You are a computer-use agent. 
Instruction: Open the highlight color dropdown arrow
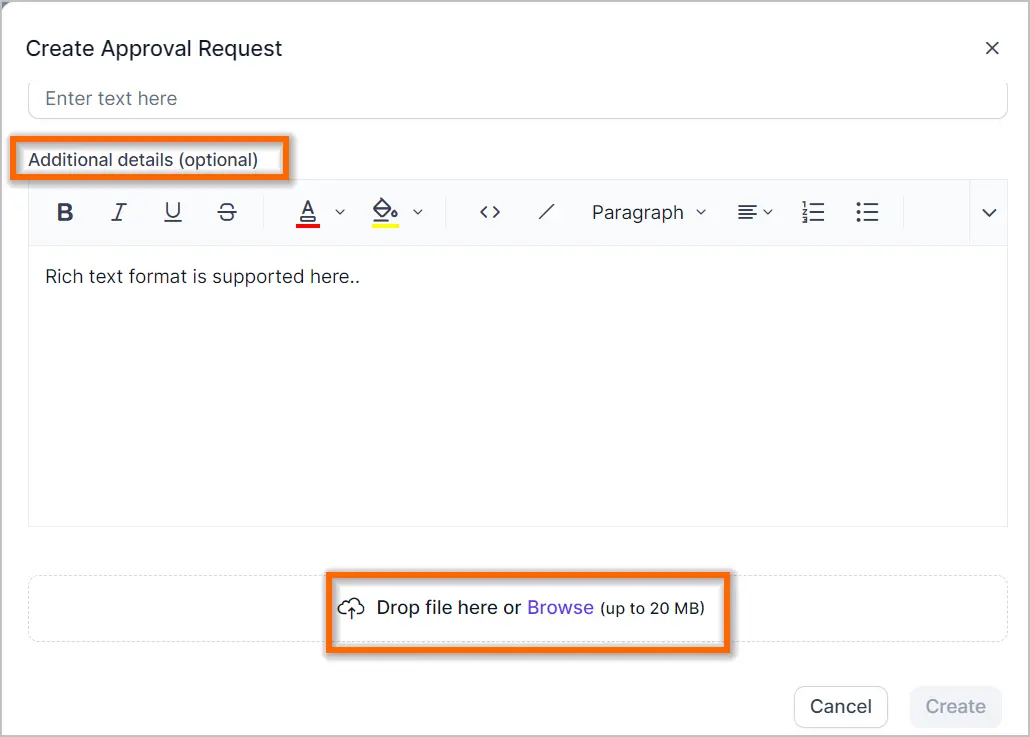click(x=418, y=212)
